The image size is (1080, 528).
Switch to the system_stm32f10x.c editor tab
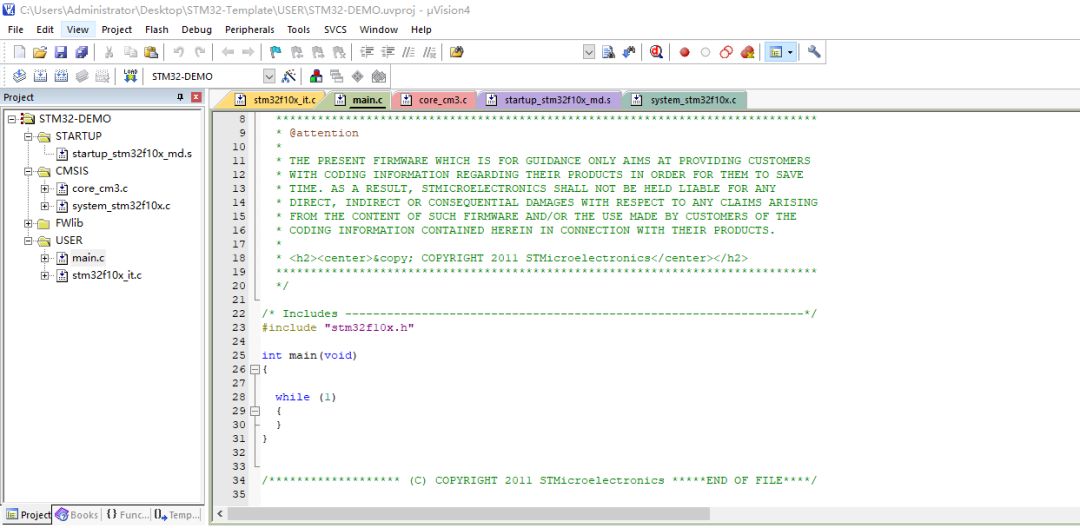(x=684, y=101)
